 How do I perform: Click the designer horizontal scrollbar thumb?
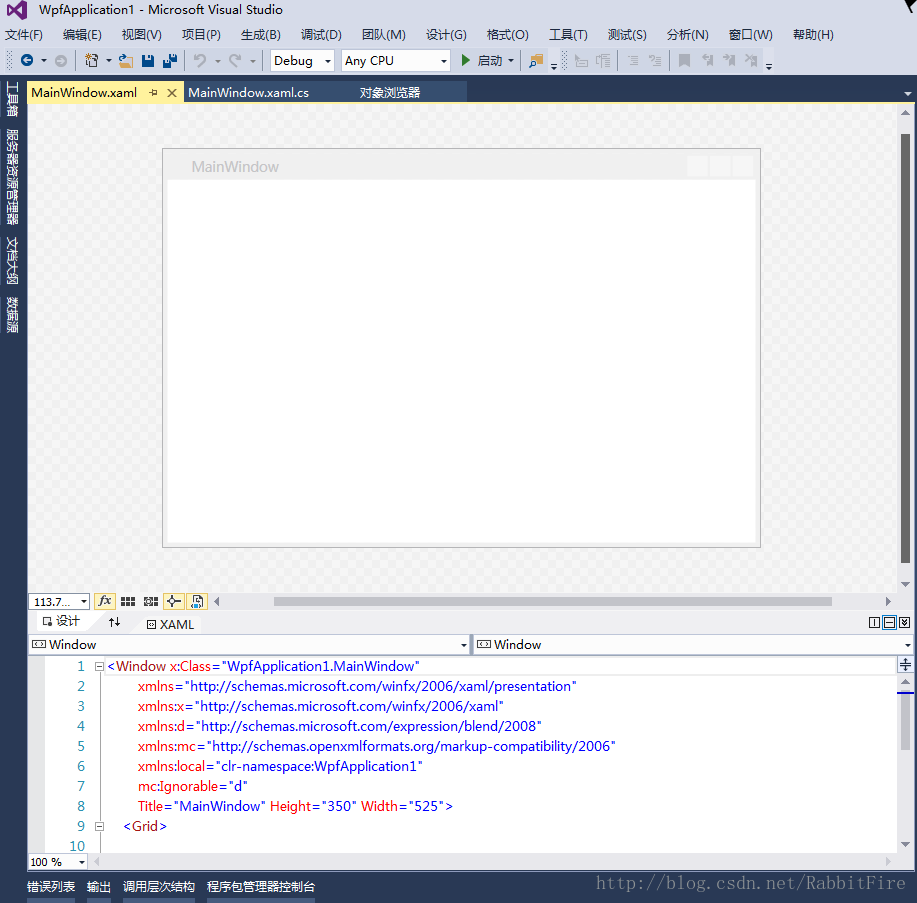point(553,601)
